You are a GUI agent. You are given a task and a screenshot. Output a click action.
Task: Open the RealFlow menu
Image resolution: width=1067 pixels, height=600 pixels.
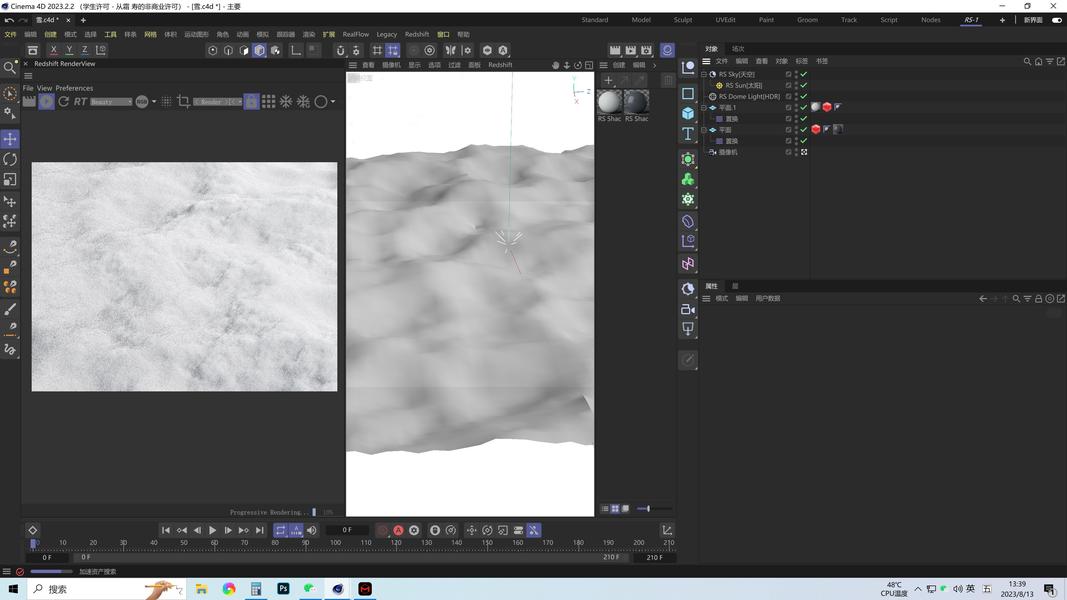[x=355, y=34]
